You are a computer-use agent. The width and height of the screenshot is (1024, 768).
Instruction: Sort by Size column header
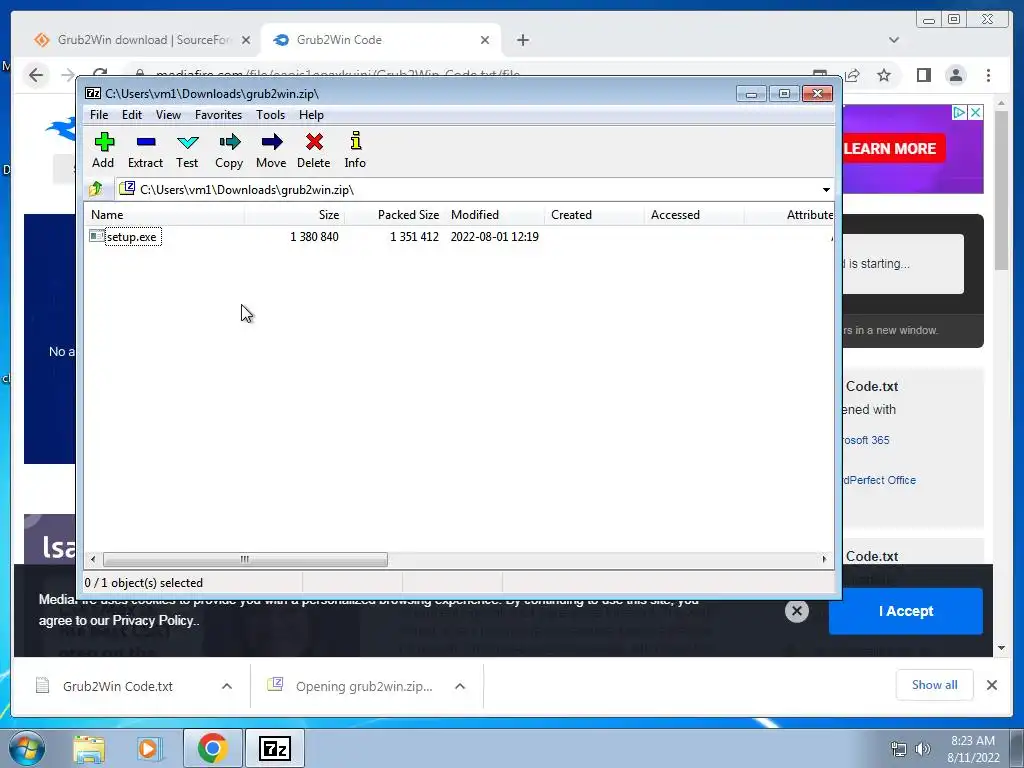pyautogui.click(x=295, y=215)
